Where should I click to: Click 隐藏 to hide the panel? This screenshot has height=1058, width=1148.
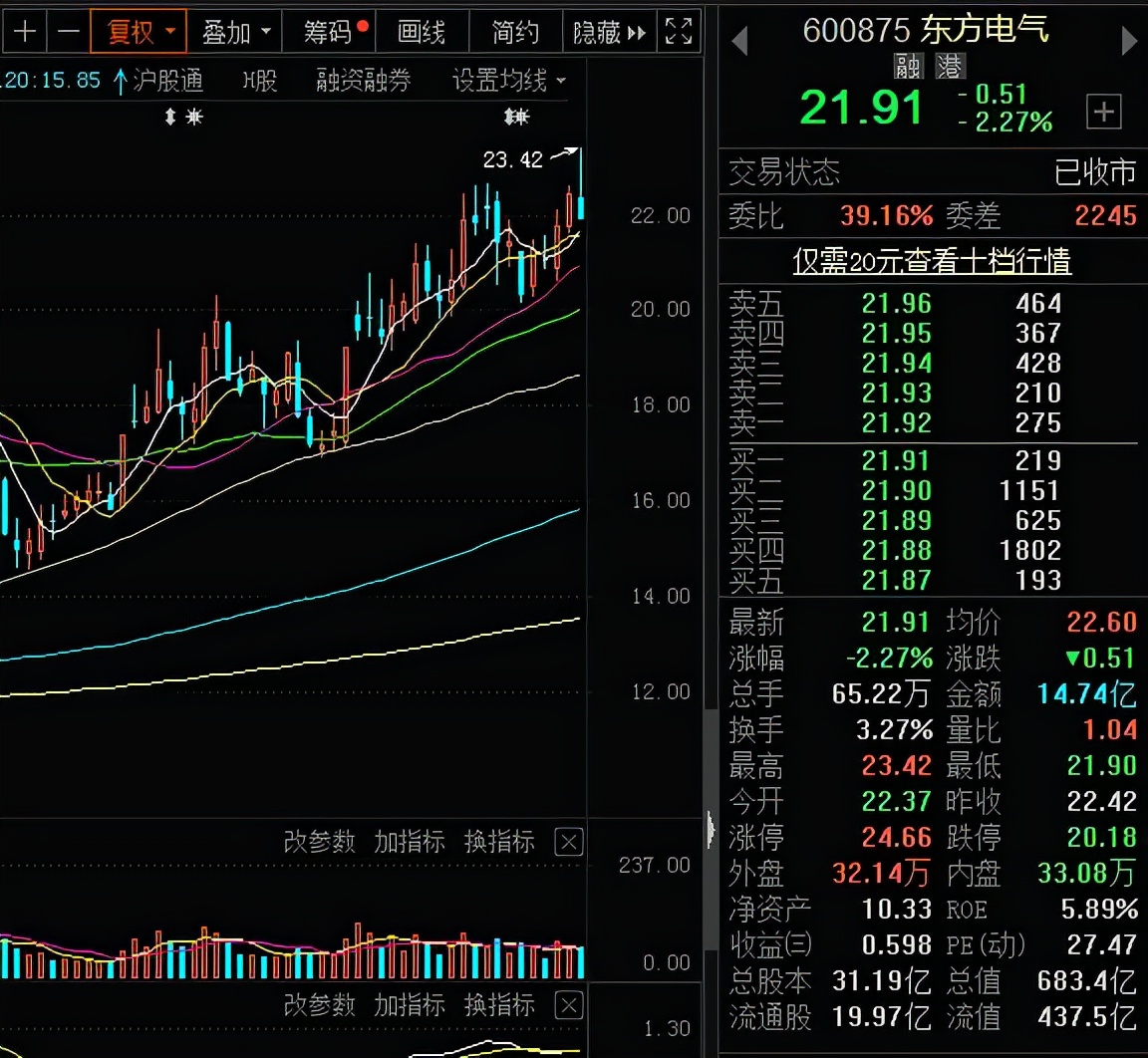609,32
